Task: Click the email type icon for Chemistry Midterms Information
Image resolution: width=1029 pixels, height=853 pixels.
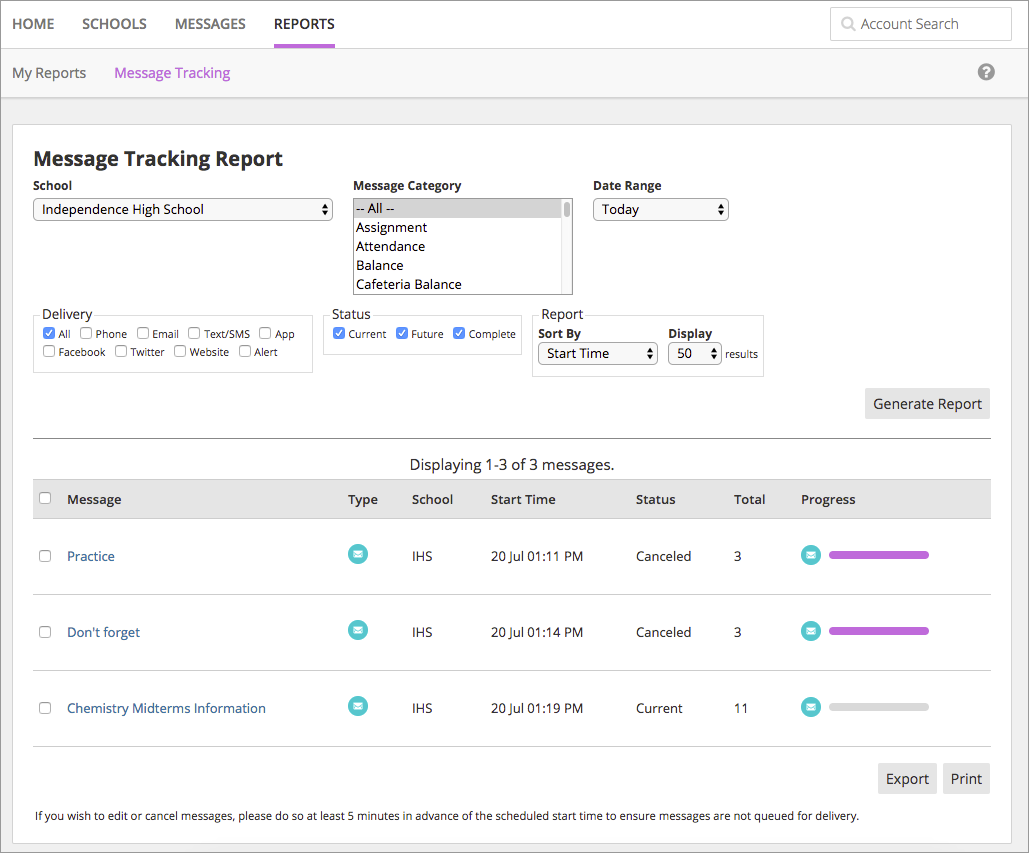Action: 358,707
